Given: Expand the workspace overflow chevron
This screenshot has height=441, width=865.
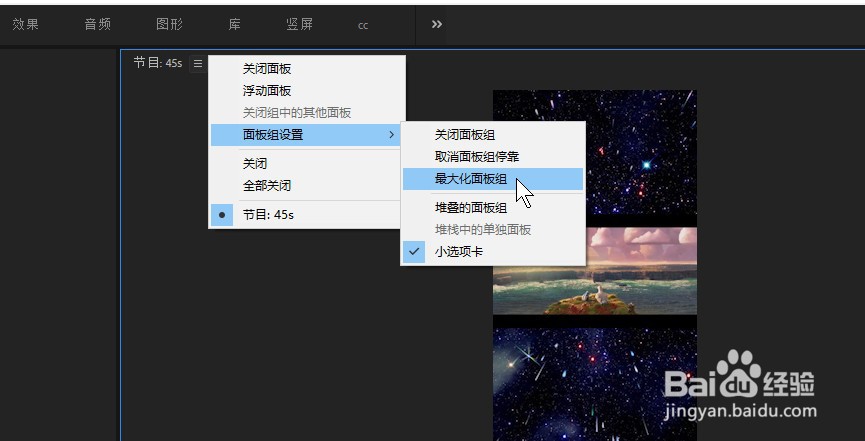Looking at the screenshot, I should pos(436,24).
